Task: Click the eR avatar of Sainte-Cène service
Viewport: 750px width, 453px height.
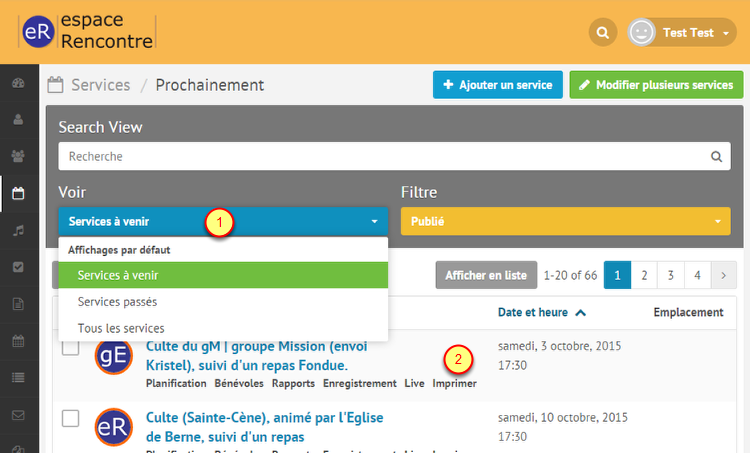Action: click(x=113, y=427)
